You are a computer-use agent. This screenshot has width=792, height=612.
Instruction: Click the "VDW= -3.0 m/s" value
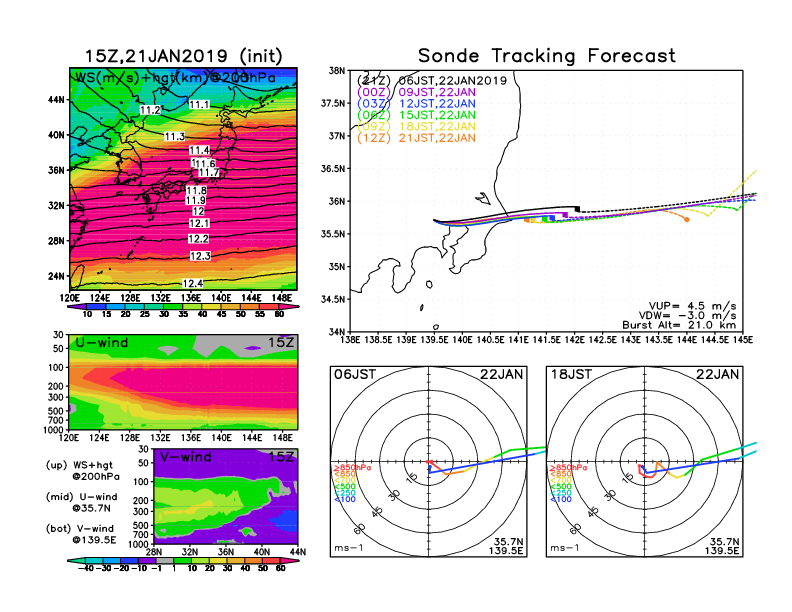pos(687,316)
